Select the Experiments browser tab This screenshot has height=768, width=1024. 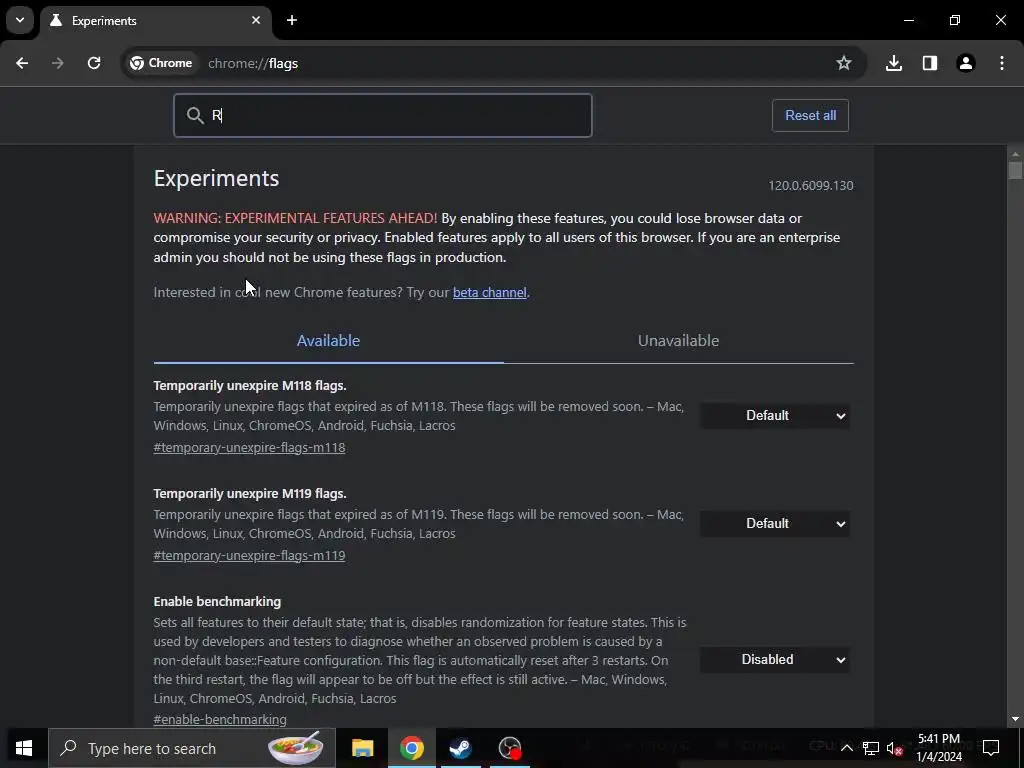click(155, 20)
